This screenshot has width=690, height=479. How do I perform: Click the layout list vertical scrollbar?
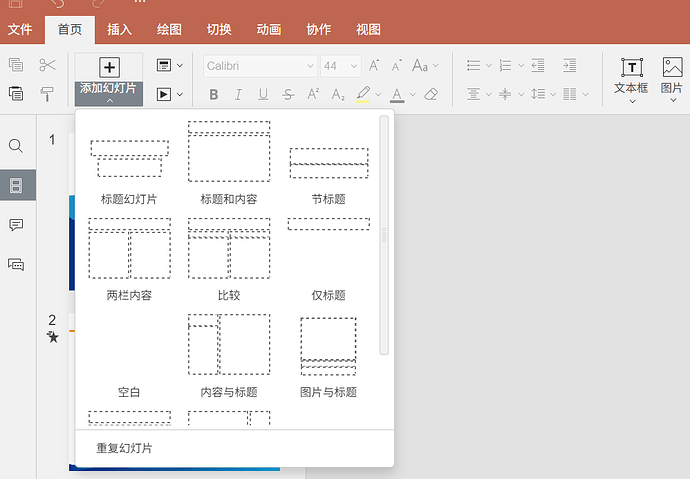[384, 235]
